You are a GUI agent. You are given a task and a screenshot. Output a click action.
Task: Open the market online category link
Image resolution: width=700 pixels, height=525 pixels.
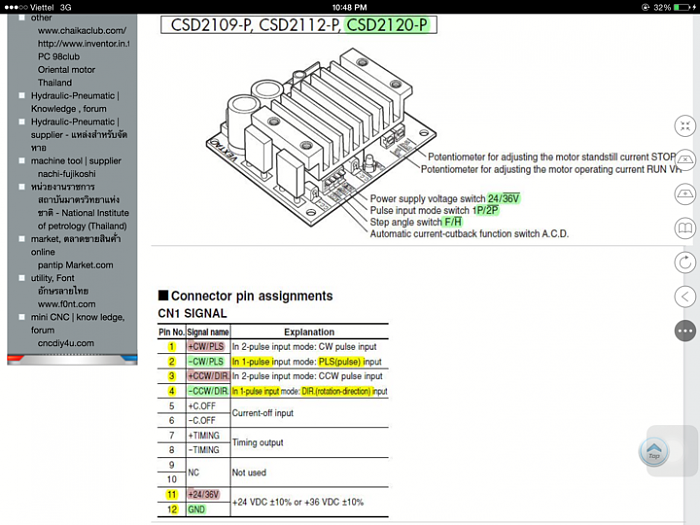76,246
